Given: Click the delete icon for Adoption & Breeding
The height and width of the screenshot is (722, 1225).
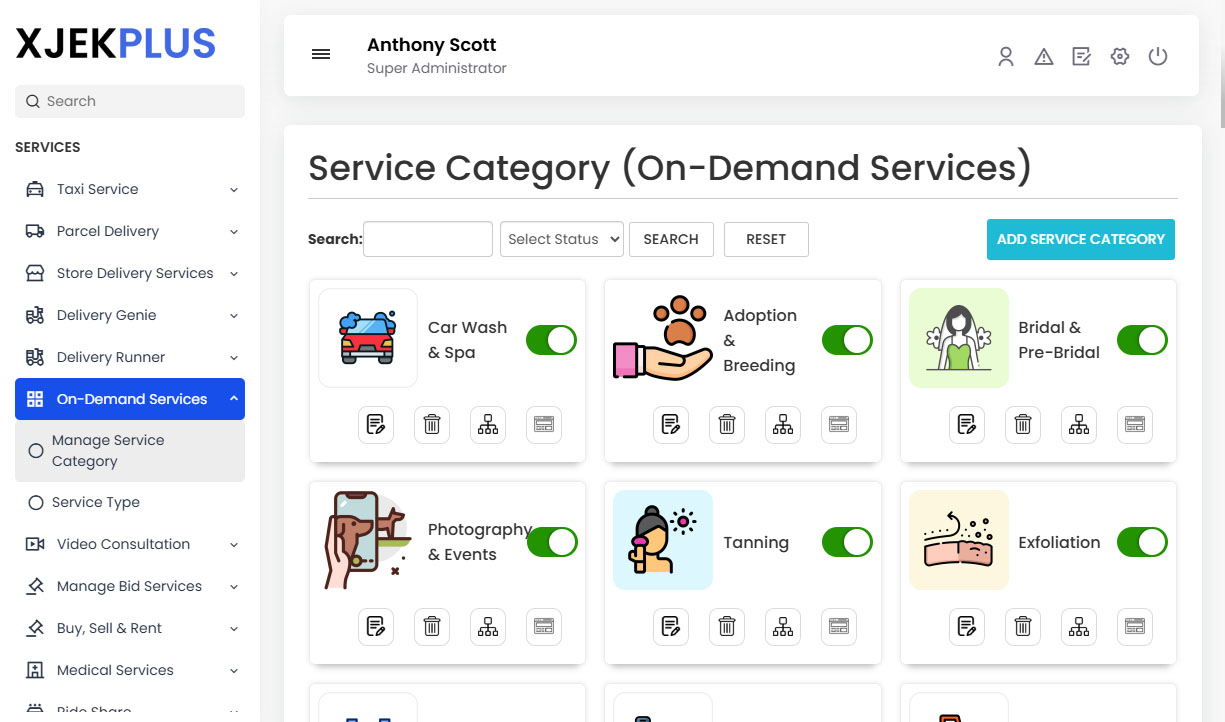Looking at the screenshot, I should coord(727,424).
